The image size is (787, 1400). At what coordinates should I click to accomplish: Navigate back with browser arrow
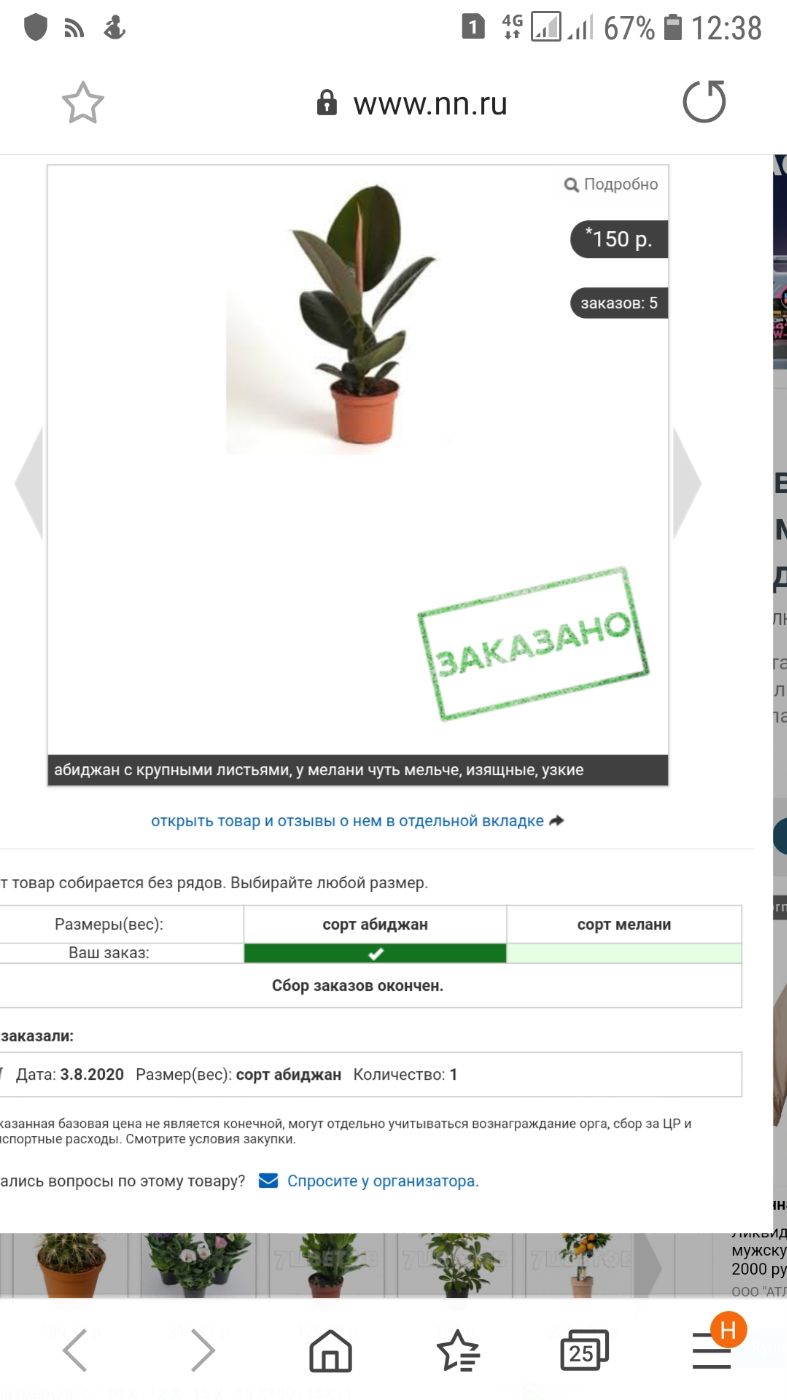(x=76, y=1351)
